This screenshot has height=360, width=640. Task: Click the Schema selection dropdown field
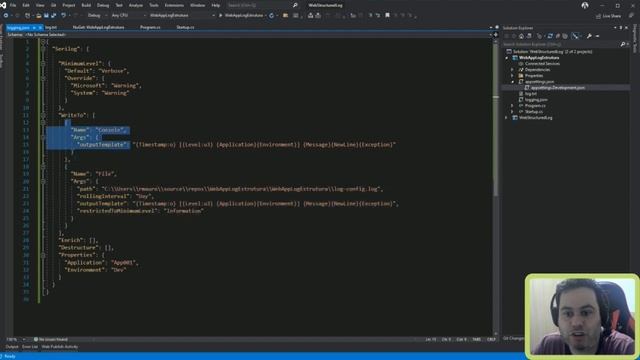248,35
